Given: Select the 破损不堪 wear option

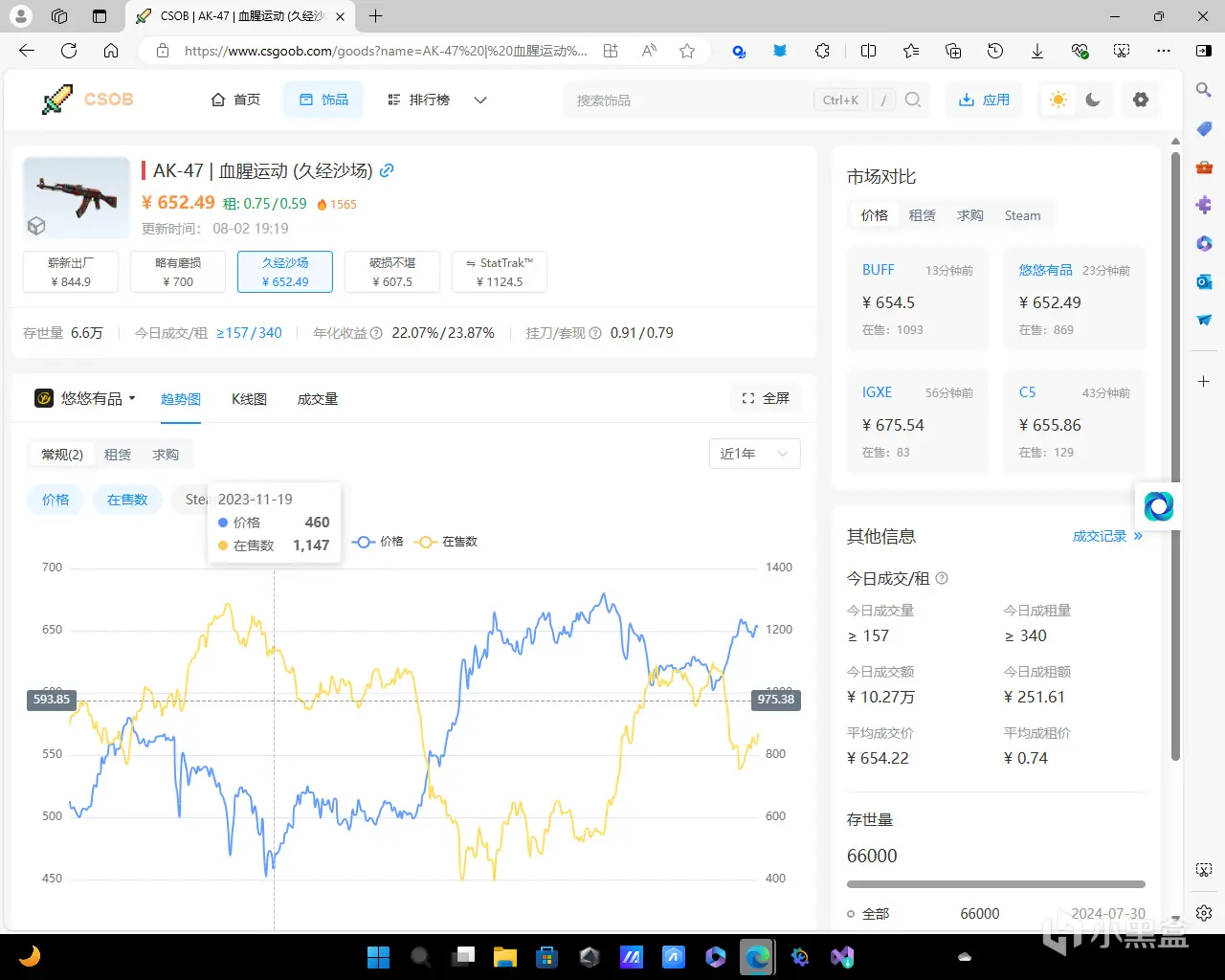Looking at the screenshot, I should pos(392,272).
